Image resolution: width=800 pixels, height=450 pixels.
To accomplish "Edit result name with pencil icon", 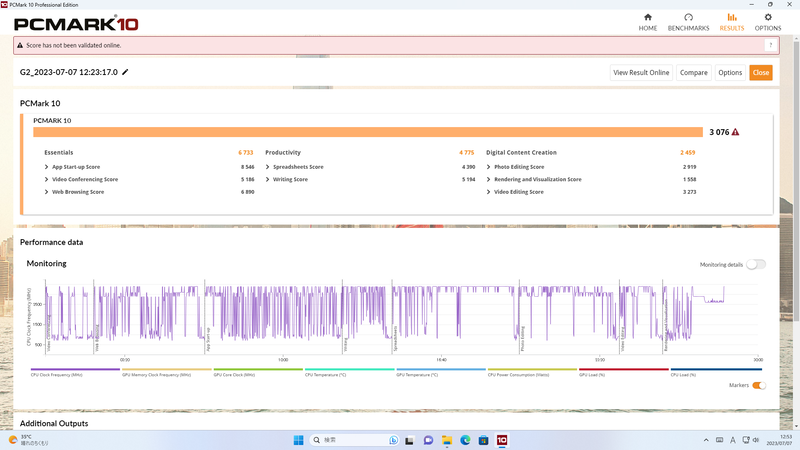I will click(x=126, y=72).
